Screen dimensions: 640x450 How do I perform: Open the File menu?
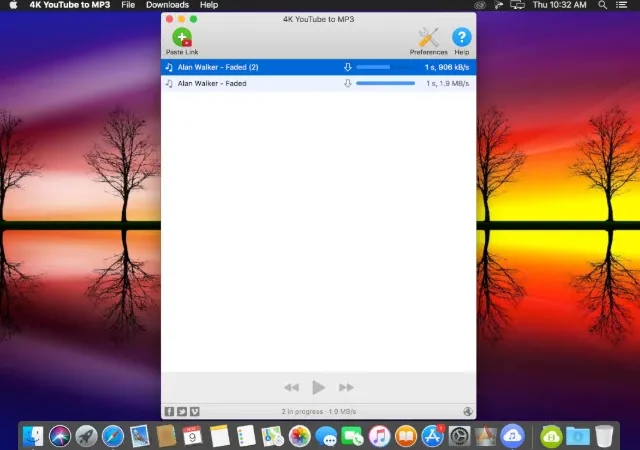(128, 5)
